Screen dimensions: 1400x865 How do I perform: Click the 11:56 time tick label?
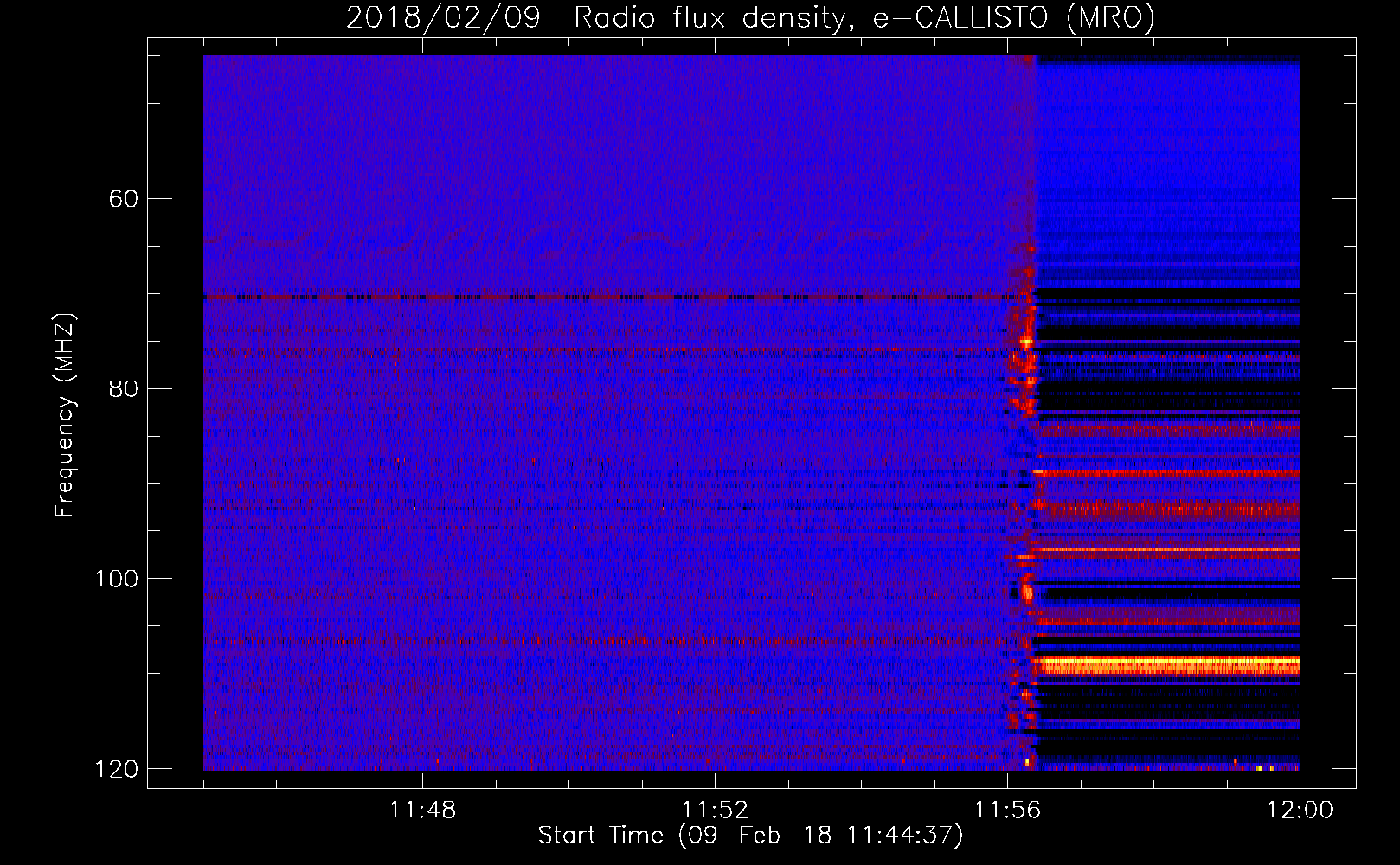[x=1007, y=811]
